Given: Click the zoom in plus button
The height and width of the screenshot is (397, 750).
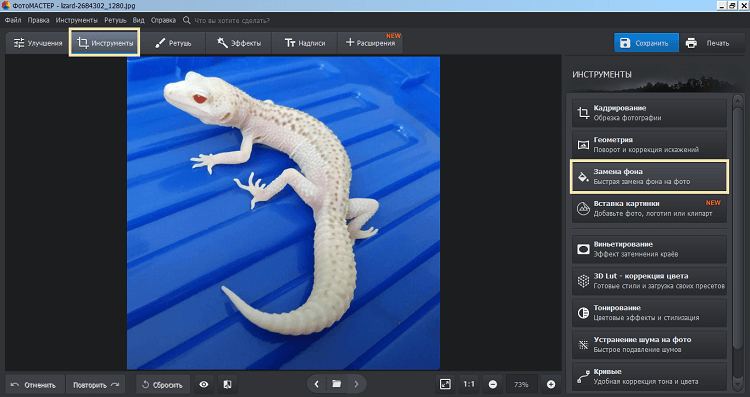Looking at the screenshot, I should click(551, 384).
